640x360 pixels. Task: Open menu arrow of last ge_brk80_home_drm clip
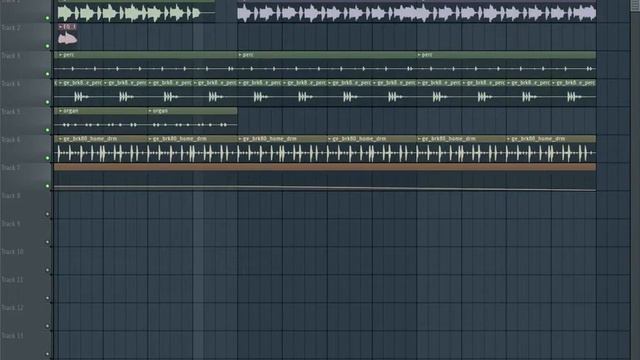click(509, 139)
